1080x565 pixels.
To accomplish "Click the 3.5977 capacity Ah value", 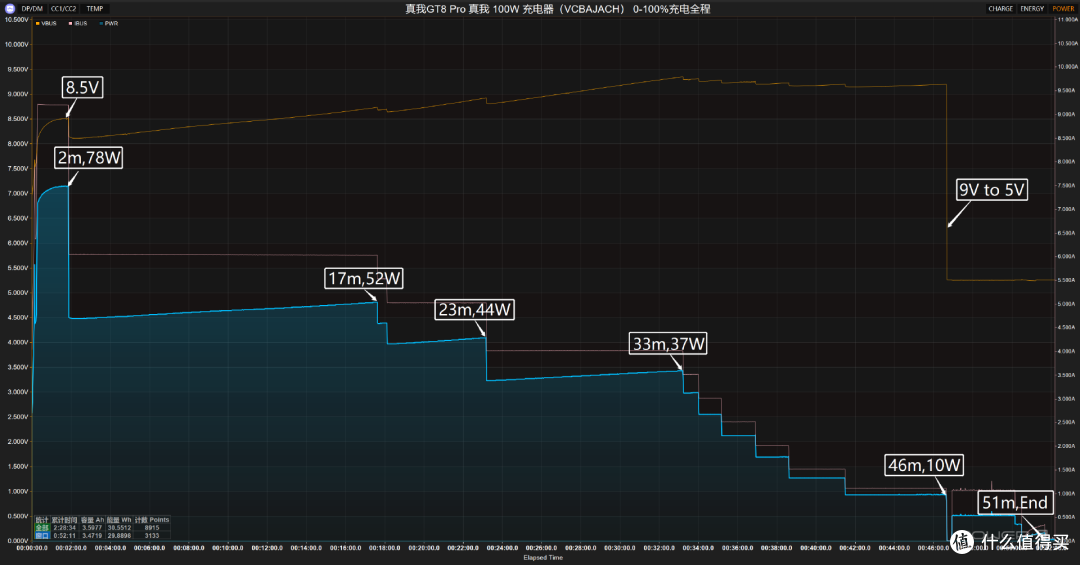I will click(92, 528).
